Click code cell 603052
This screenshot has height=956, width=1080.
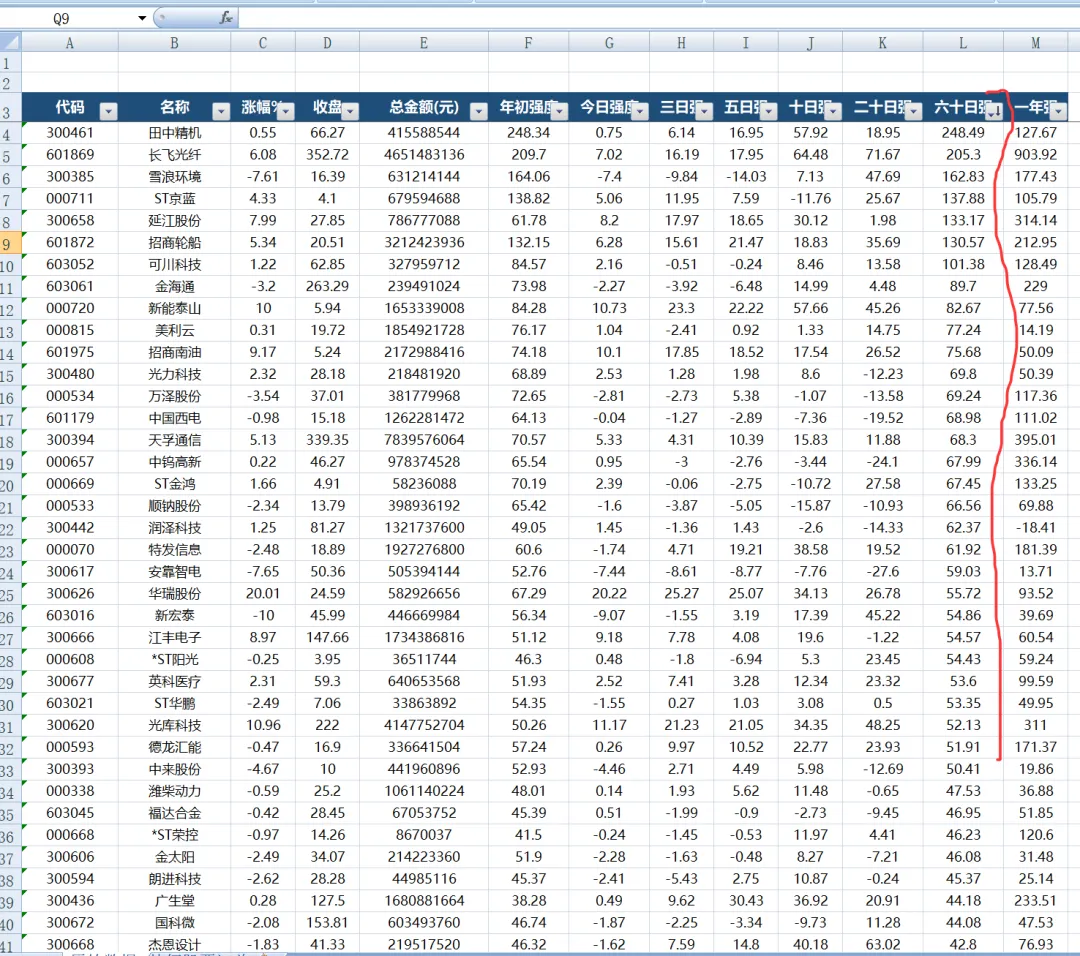pos(70,264)
